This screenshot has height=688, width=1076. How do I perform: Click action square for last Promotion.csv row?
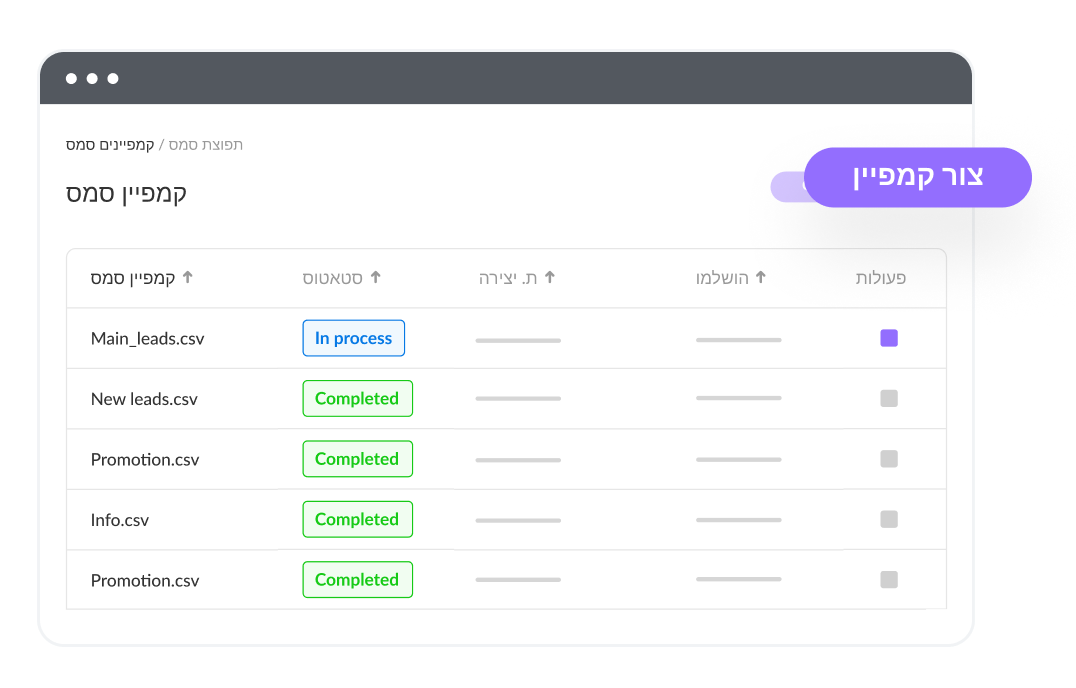889,580
